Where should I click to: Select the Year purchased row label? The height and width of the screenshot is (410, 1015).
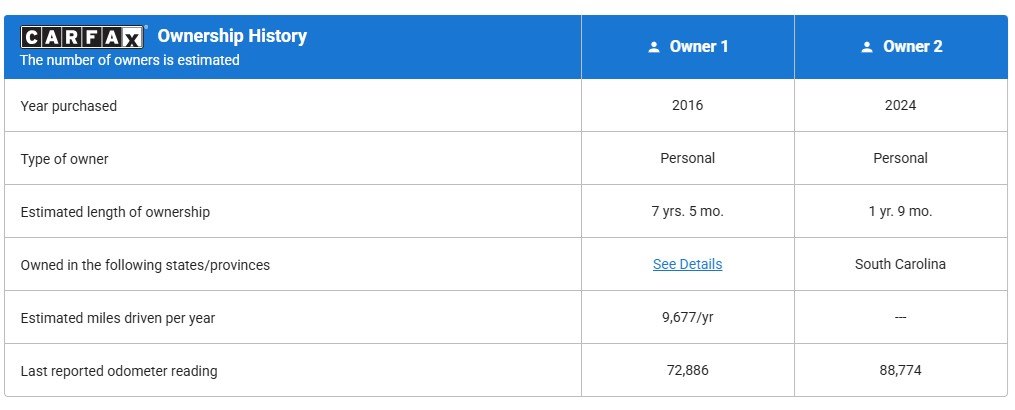pyautogui.click(x=68, y=106)
